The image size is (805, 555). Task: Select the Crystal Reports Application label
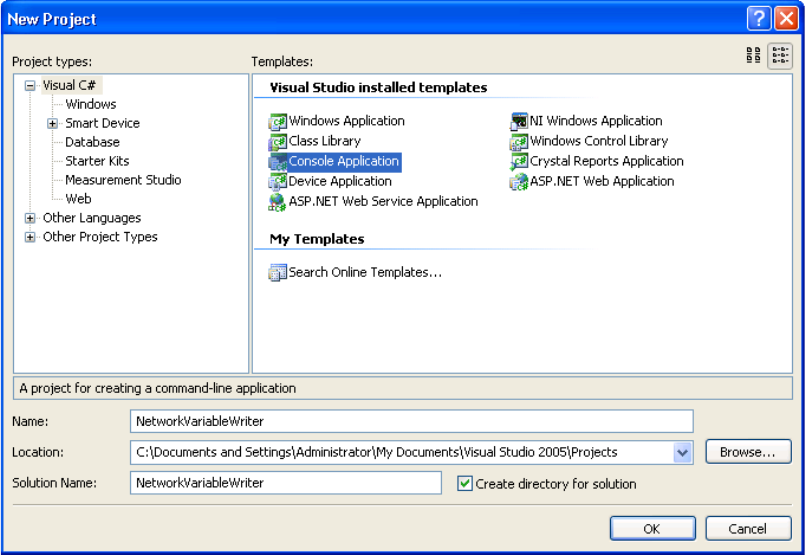(607, 161)
